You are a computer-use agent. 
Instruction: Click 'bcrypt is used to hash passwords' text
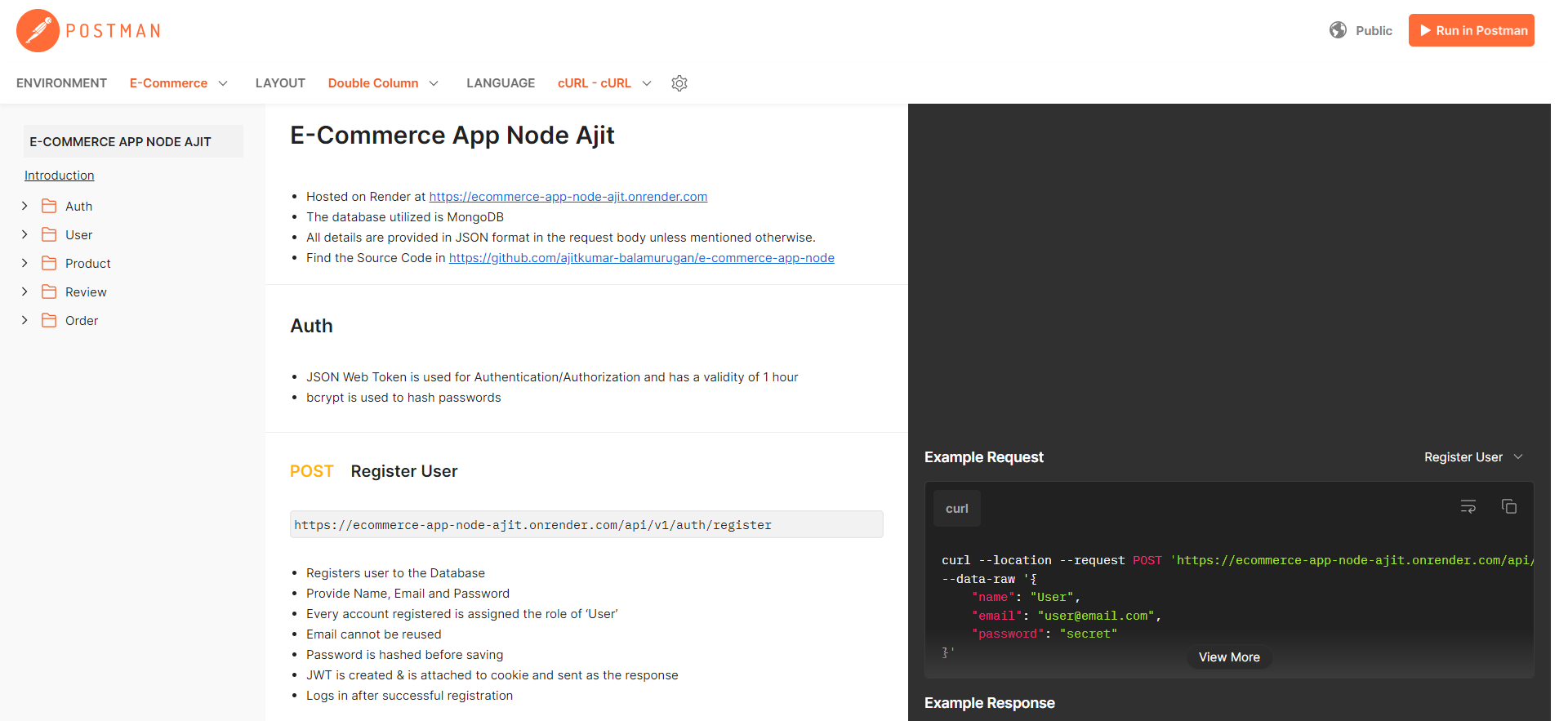coord(403,398)
